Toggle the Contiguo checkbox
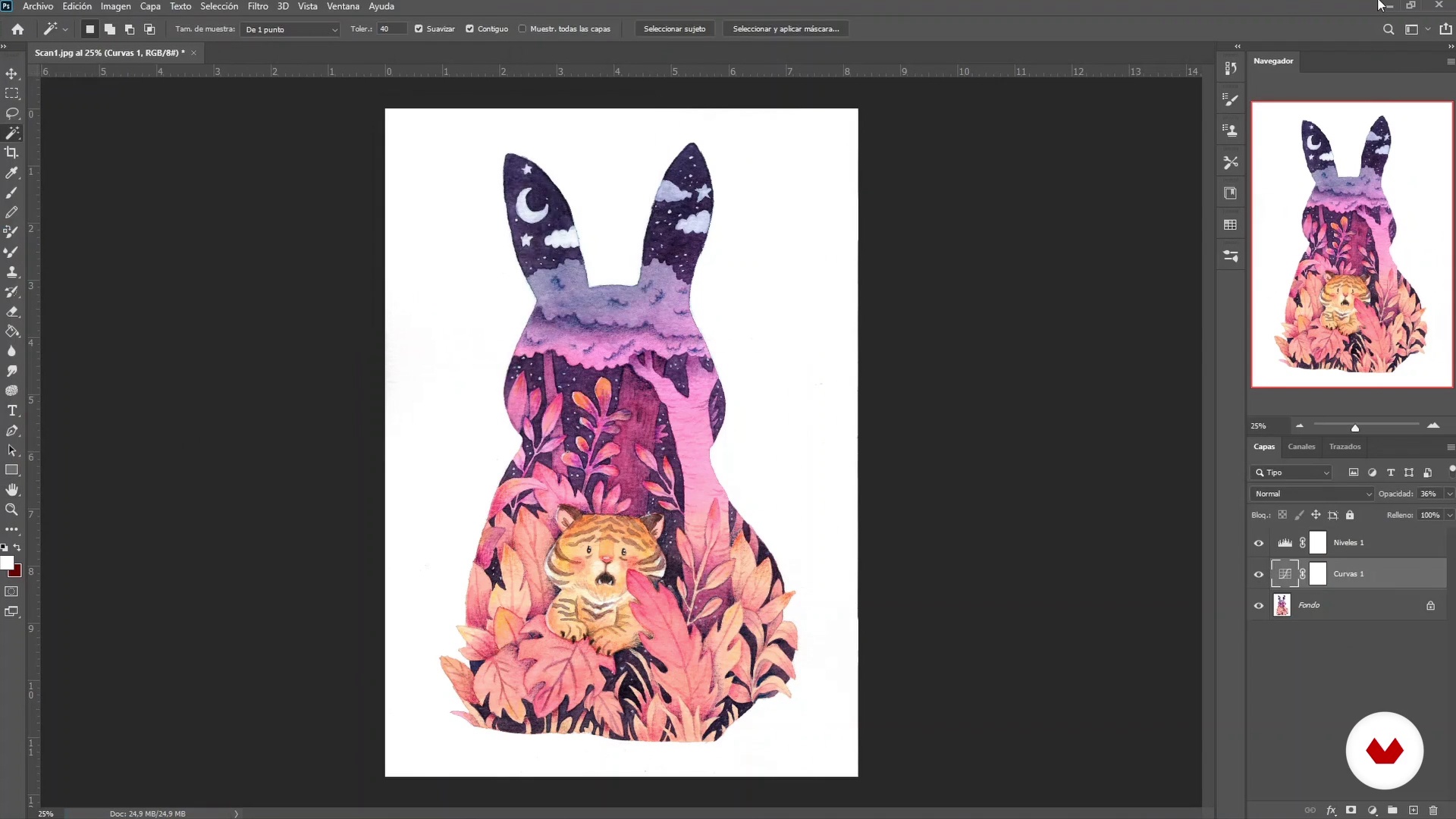This screenshot has height=819, width=1456. (470, 29)
